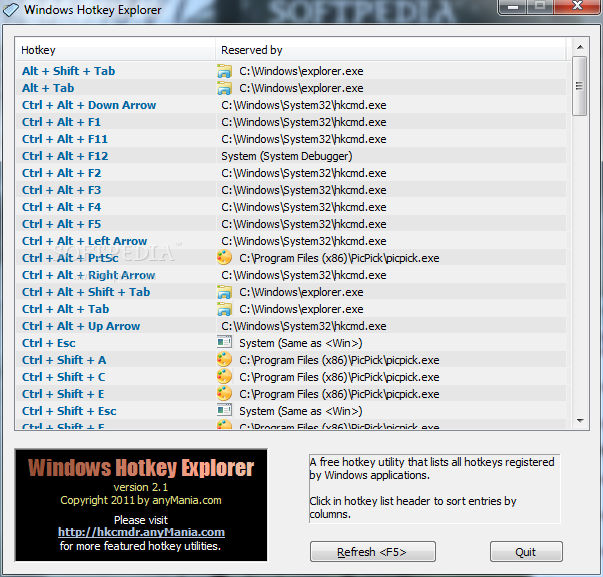The height and width of the screenshot is (577, 603).
Task: Click the picpick.exe path for Ctrl + Alt + PrtSc
Action: pyautogui.click(x=339, y=258)
